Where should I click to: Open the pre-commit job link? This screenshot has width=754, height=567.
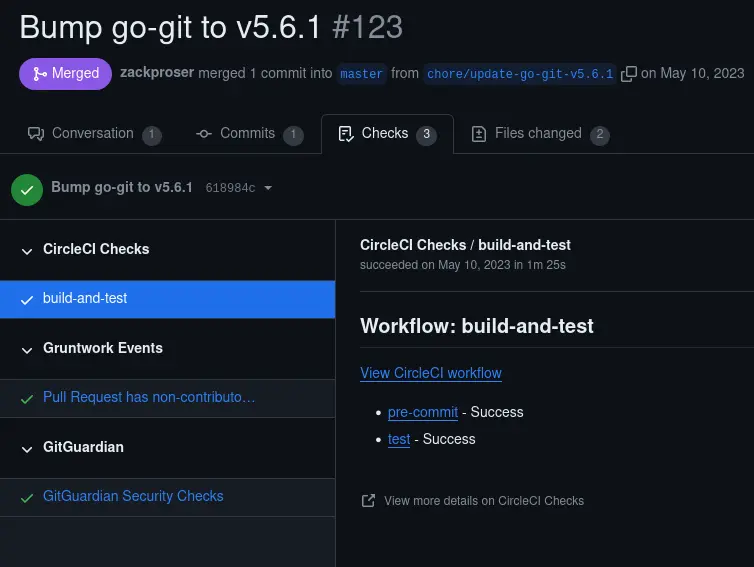coord(422,412)
